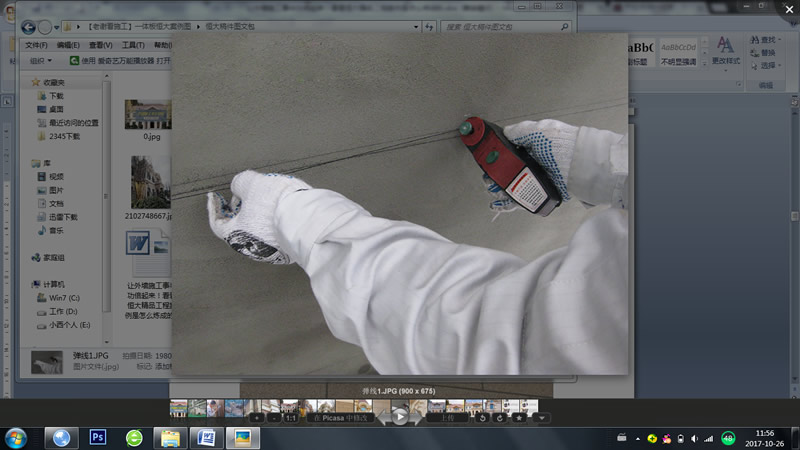The image size is (800, 450).
Task: Open the 工具(T) menu in Explorer
Action: (x=133, y=45)
